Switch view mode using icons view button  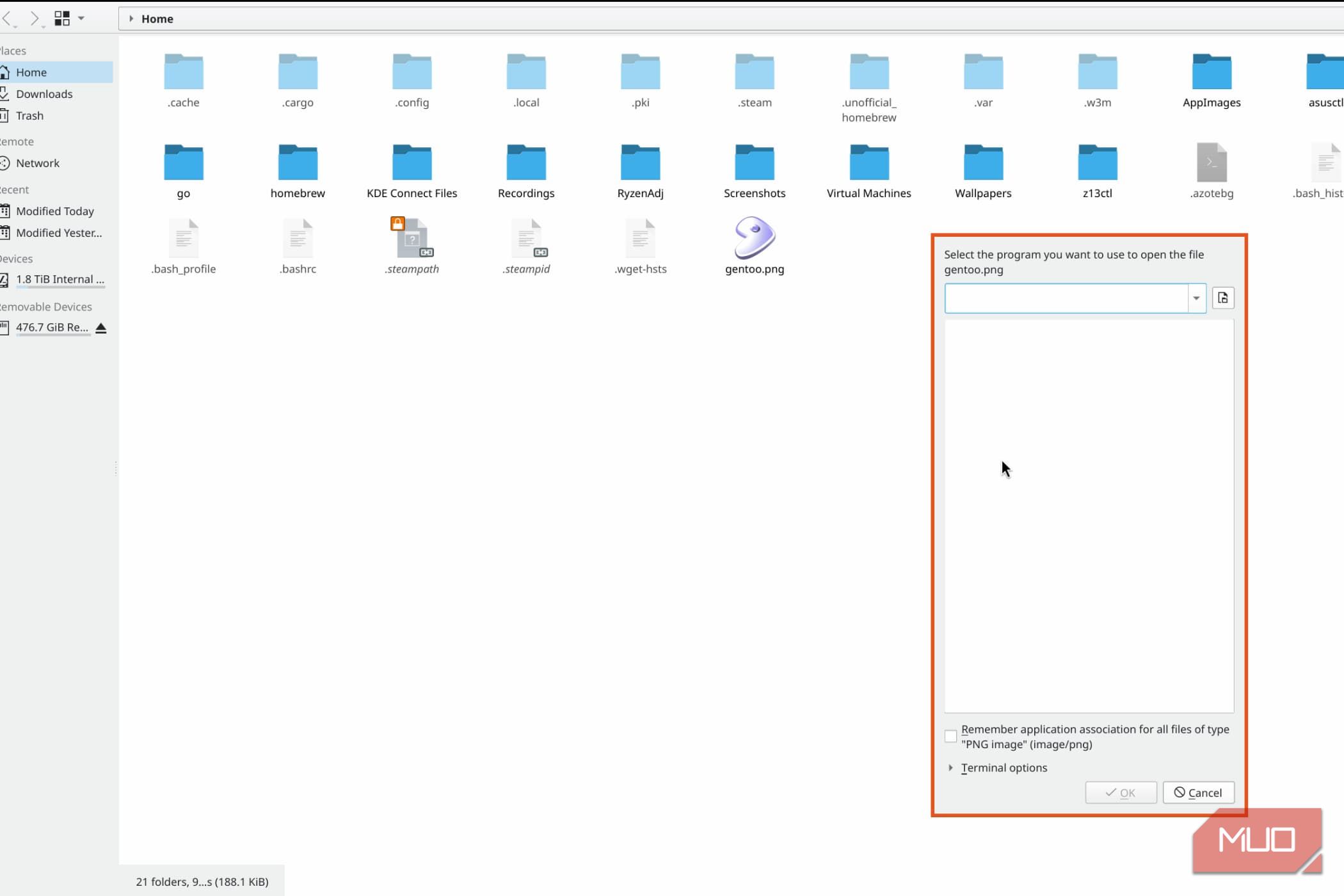coord(62,19)
